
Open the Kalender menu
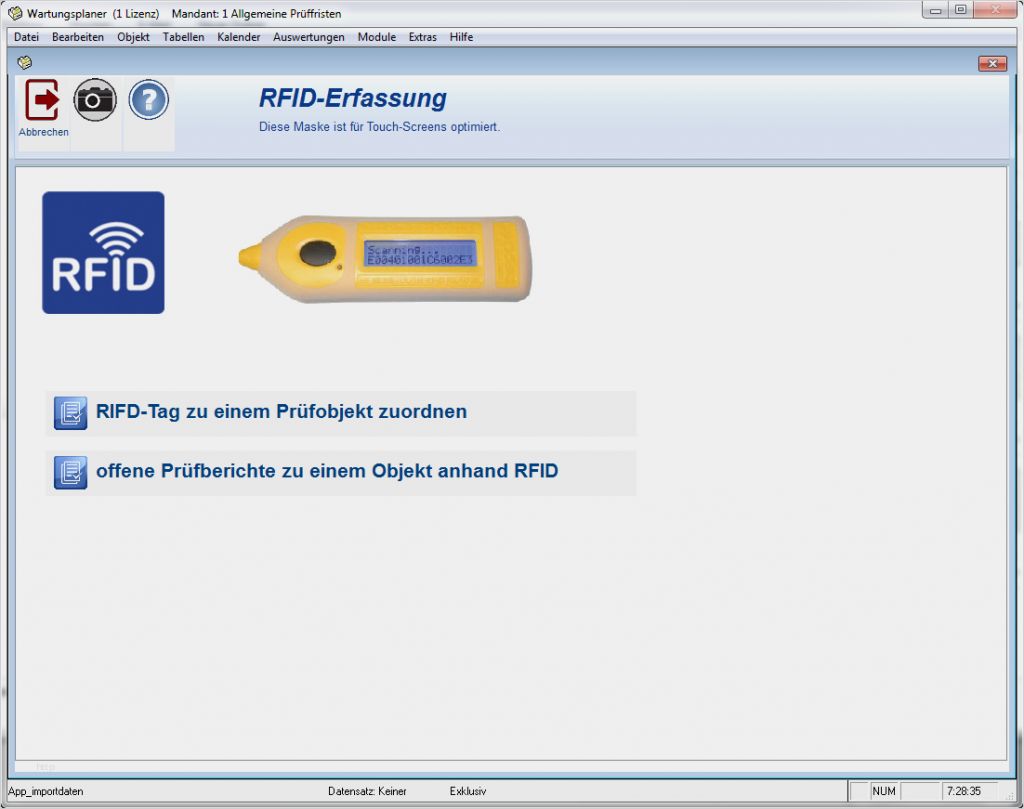pos(238,37)
